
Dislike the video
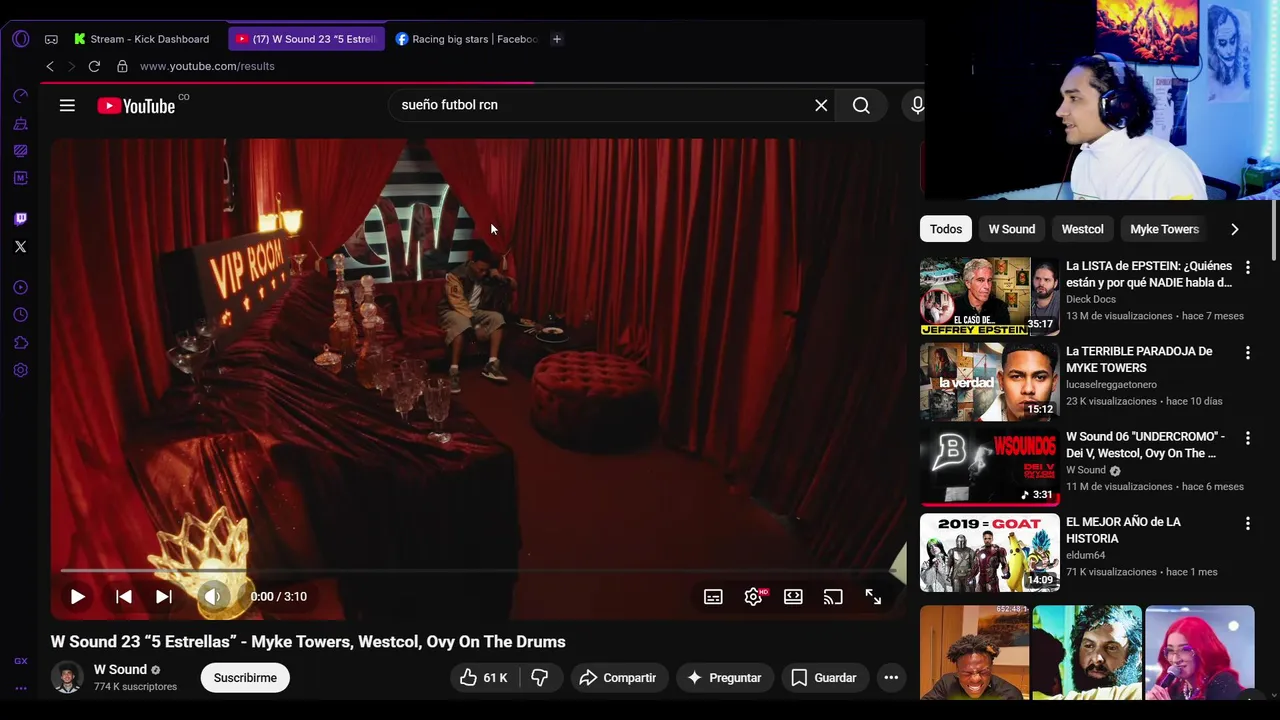click(x=540, y=678)
